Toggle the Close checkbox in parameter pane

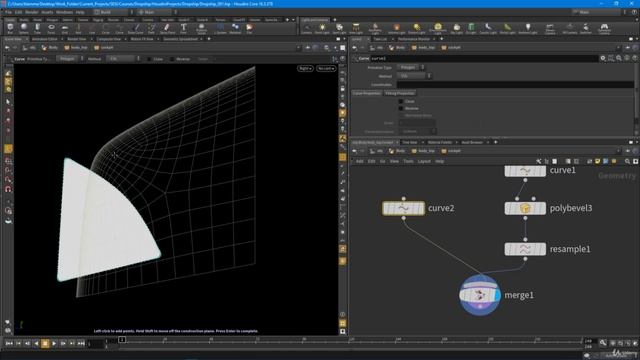pyautogui.click(x=401, y=101)
